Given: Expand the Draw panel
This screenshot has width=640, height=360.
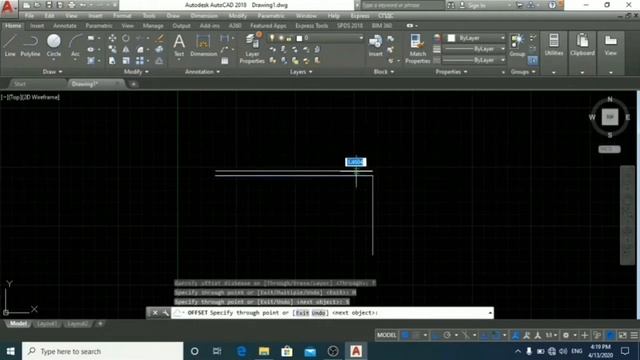Looking at the screenshot, I should pos(53,72).
